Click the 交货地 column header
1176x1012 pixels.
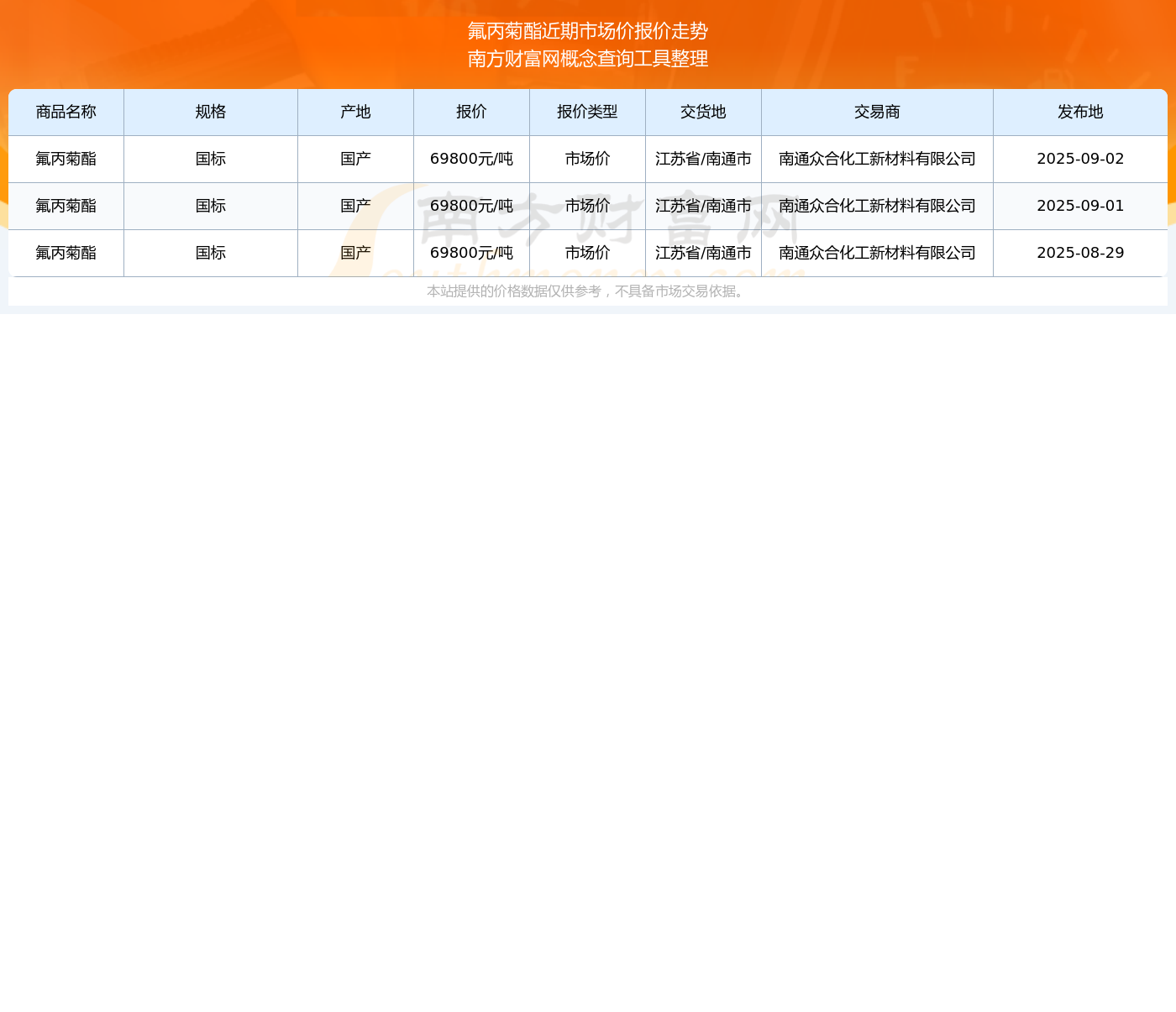[x=704, y=112]
